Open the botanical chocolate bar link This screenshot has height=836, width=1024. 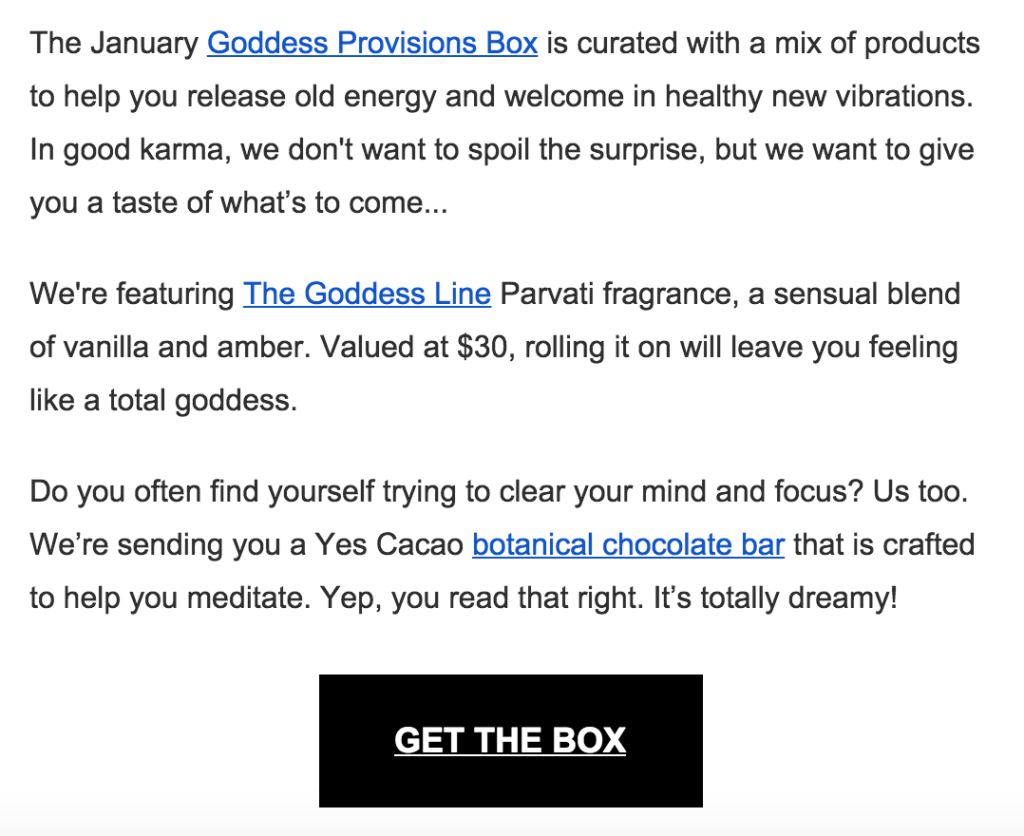(x=628, y=544)
